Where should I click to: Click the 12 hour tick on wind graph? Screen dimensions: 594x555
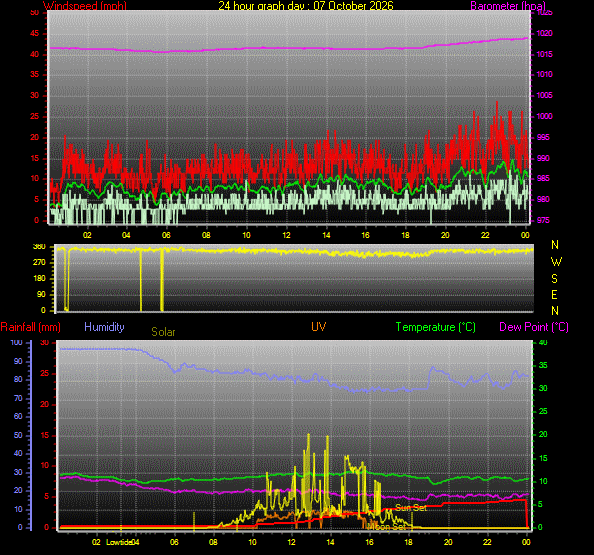[x=286, y=235]
